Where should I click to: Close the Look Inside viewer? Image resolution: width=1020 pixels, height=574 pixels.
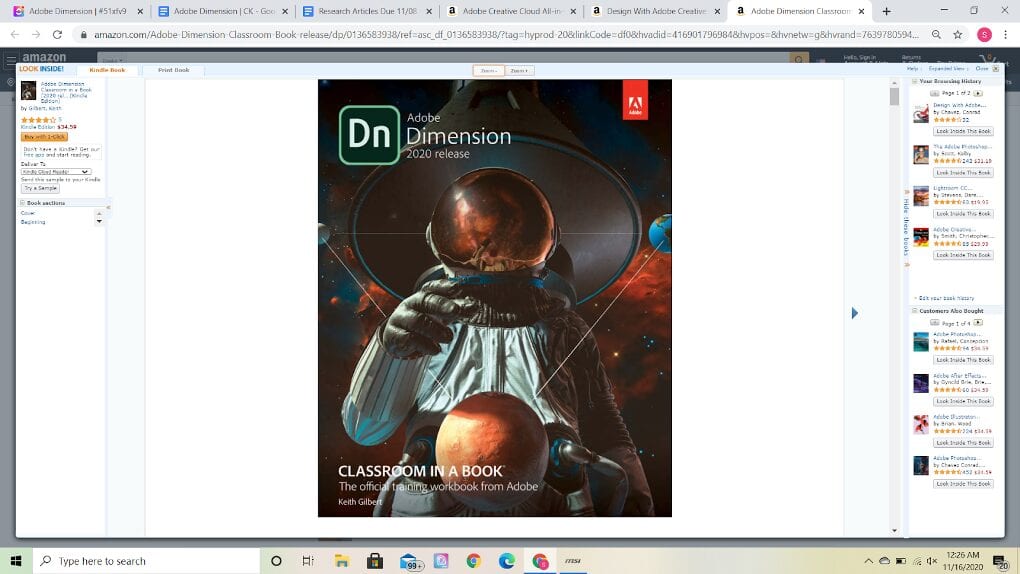986,68
